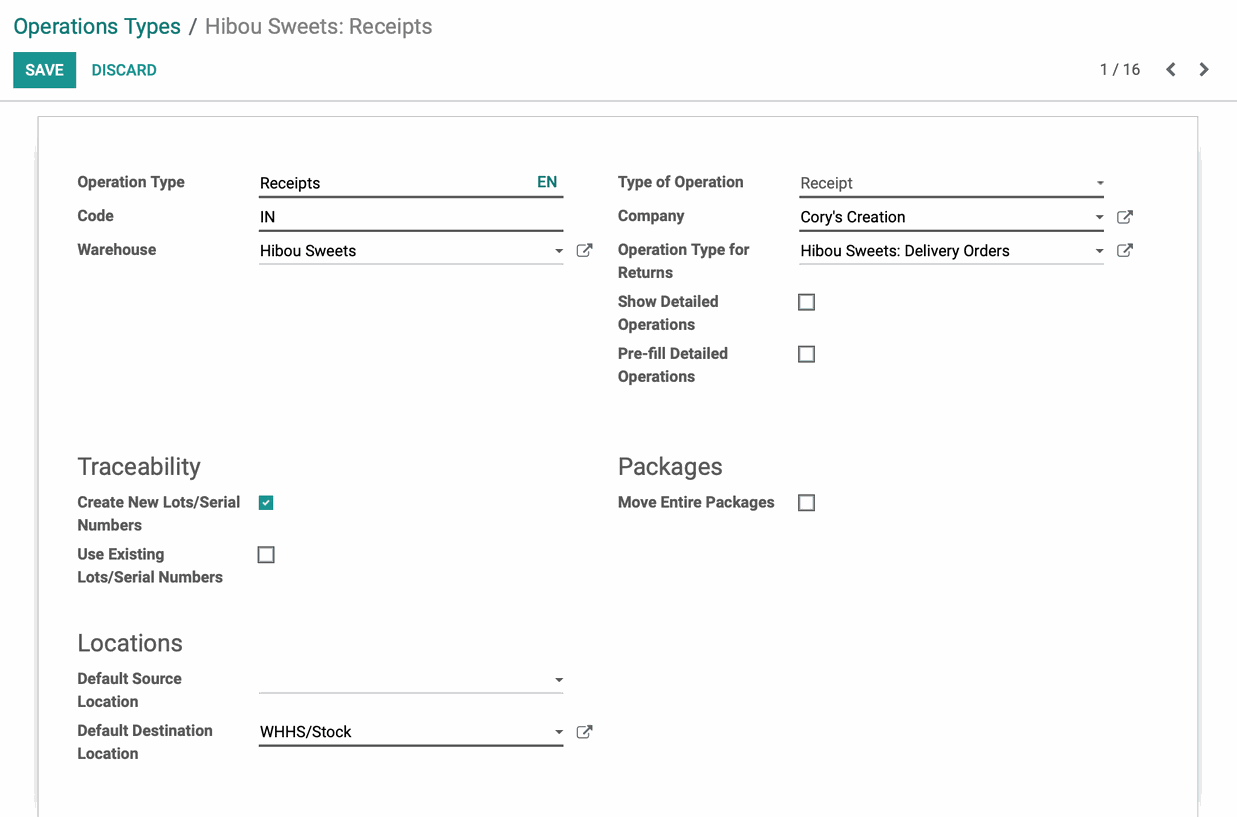Expand Operation Type for Returns dropdown
1237x817 pixels.
point(1100,251)
